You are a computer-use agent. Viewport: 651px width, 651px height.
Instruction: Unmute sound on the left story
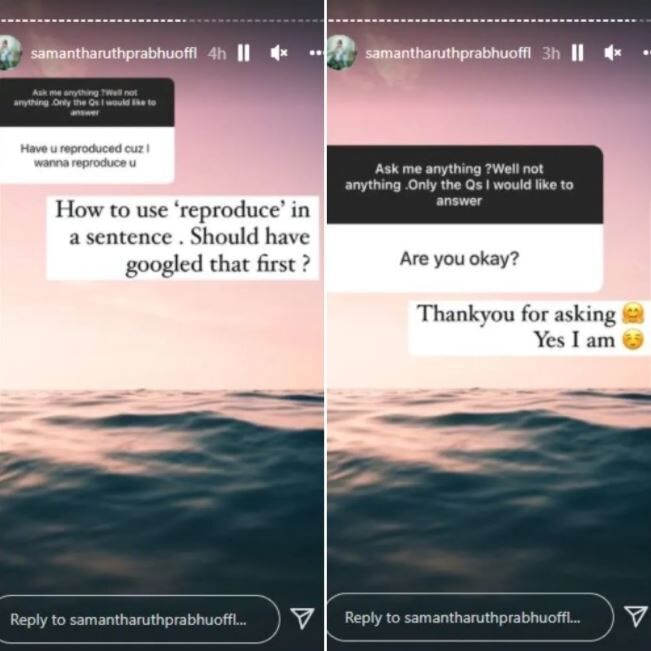[x=279, y=53]
